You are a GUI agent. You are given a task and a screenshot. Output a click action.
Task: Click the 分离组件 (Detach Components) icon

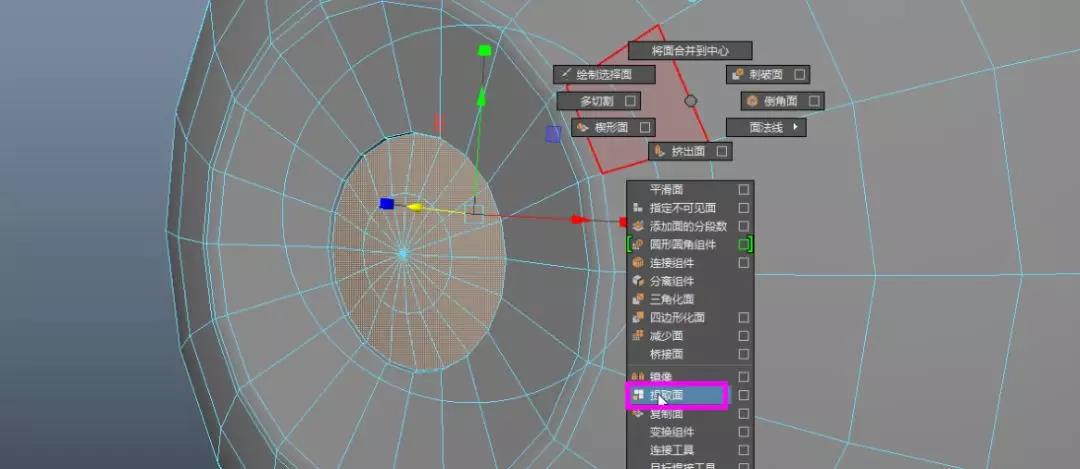point(638,281)
